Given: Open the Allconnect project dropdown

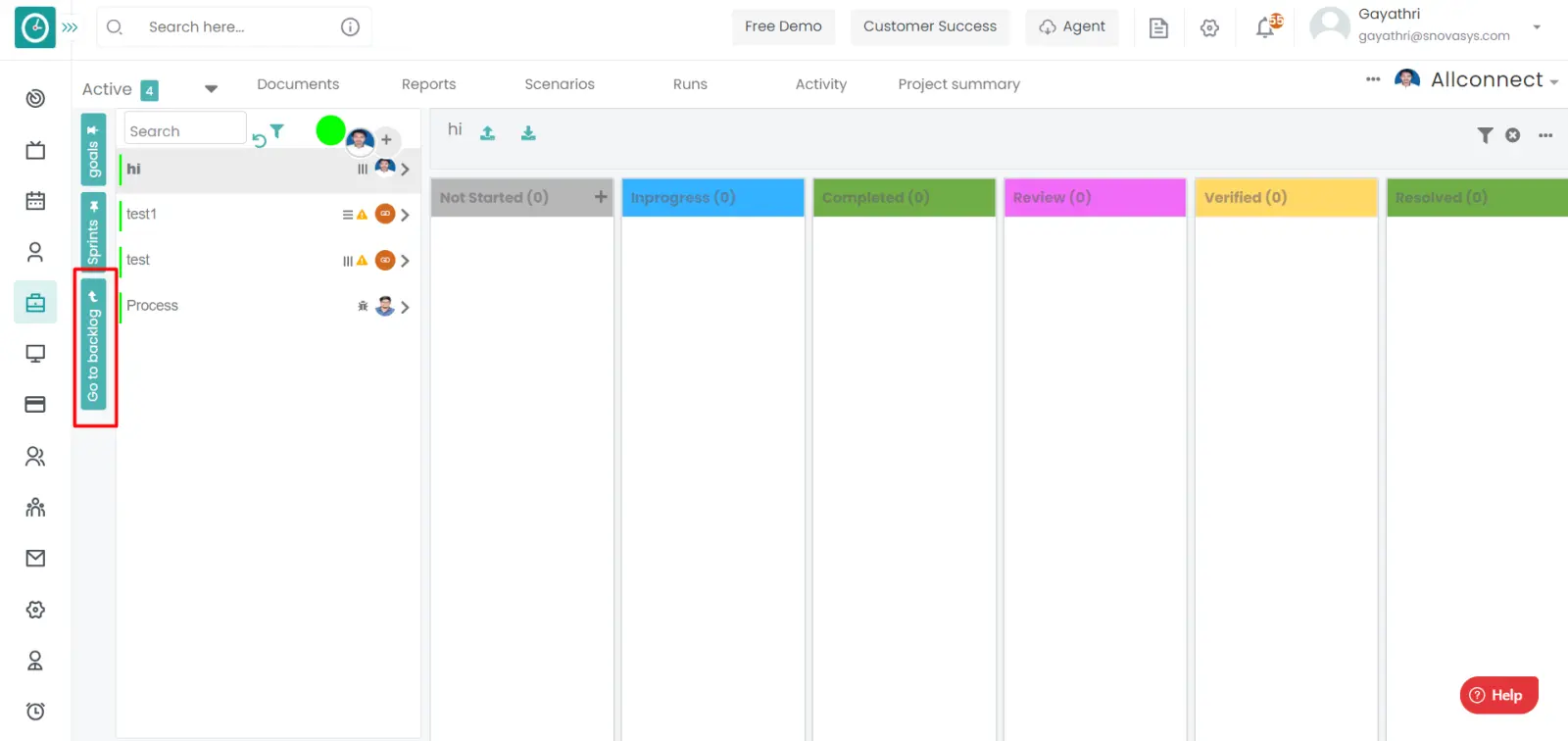Looking at the screenshot, I should tap(1493, 80).
